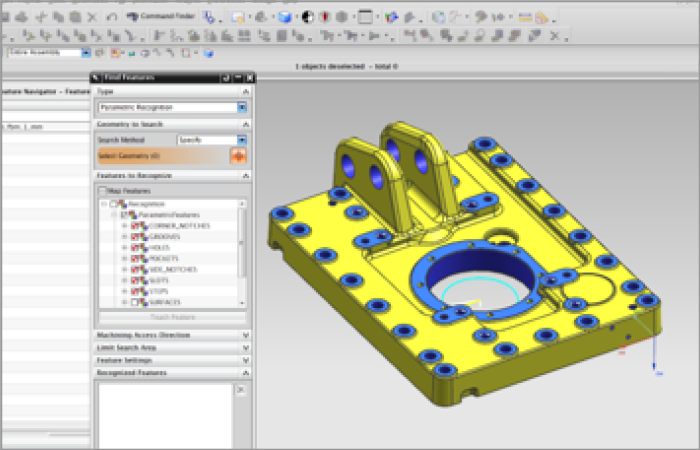Viewport: 700px width, 450px height.
Task: Select the POCKETS row label
Action: pos(163,258)
